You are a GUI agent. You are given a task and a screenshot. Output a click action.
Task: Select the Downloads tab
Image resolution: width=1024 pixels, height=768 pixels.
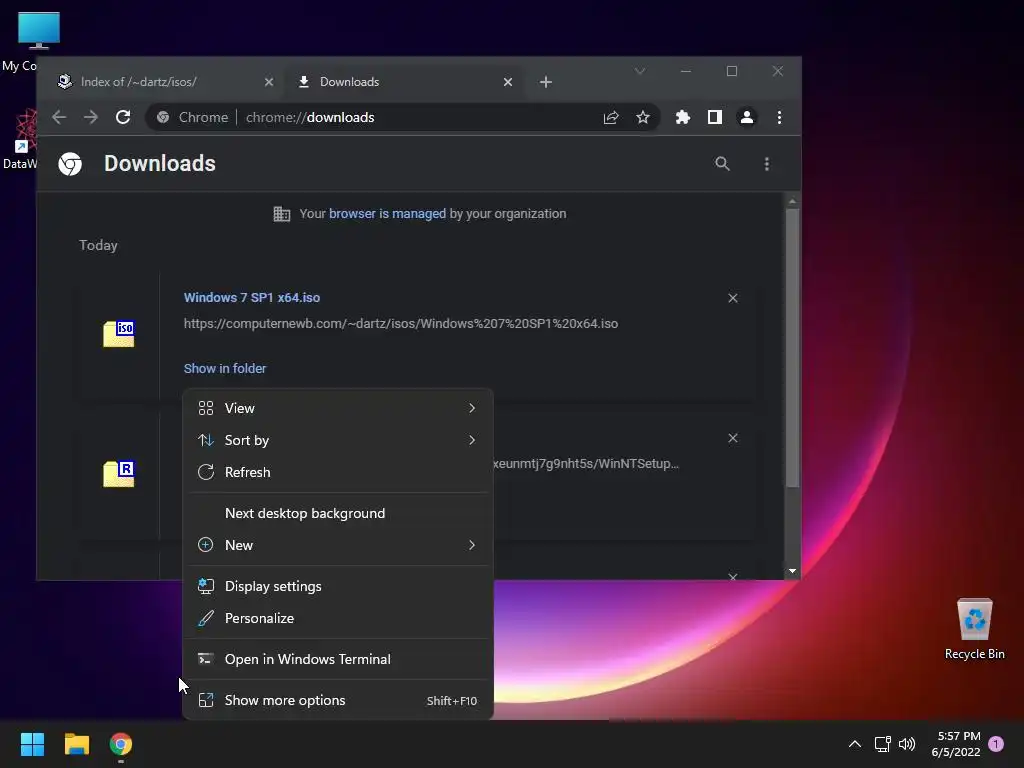[x=404, y=82]
